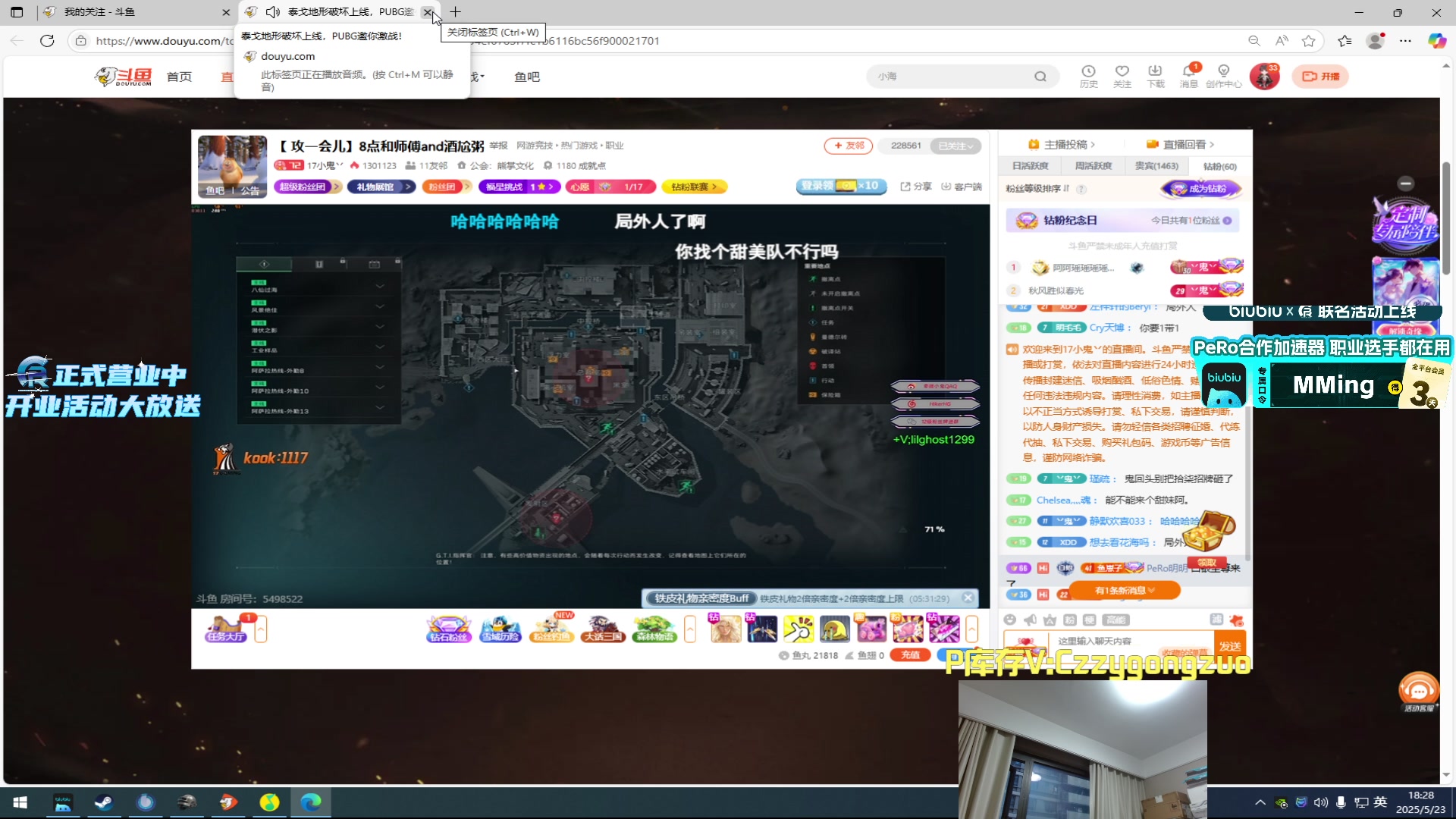Open the favorites list icon
The width and height of the screenshot is (1456, 819).
tap(1345, 41)
